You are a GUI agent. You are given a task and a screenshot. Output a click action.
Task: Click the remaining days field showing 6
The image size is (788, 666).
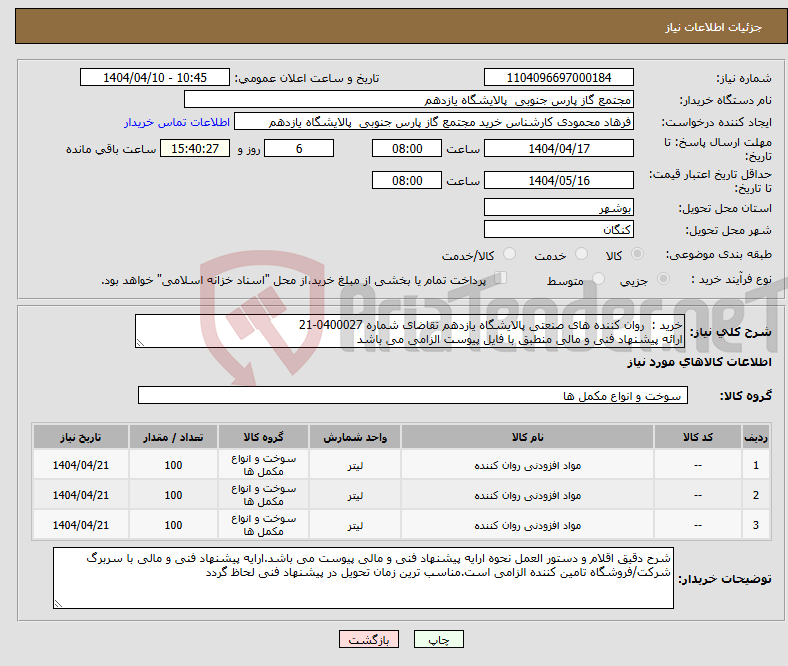pos(299,148)
